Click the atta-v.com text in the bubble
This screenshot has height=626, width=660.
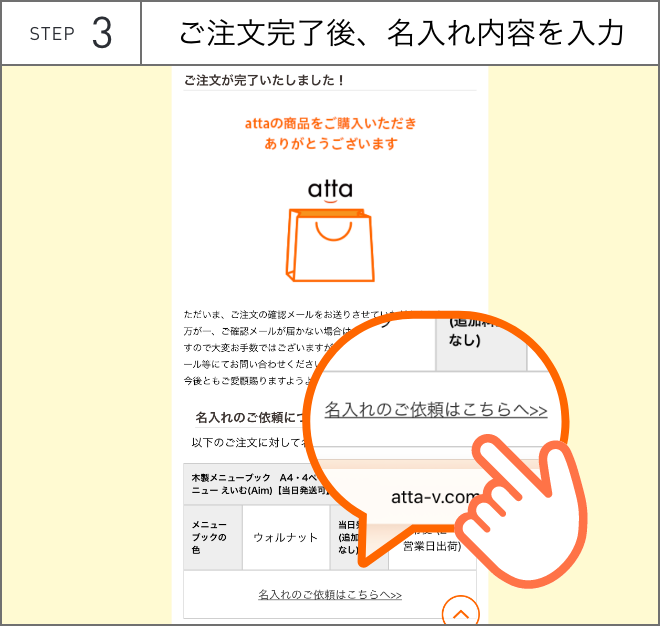tap(436, 497)
